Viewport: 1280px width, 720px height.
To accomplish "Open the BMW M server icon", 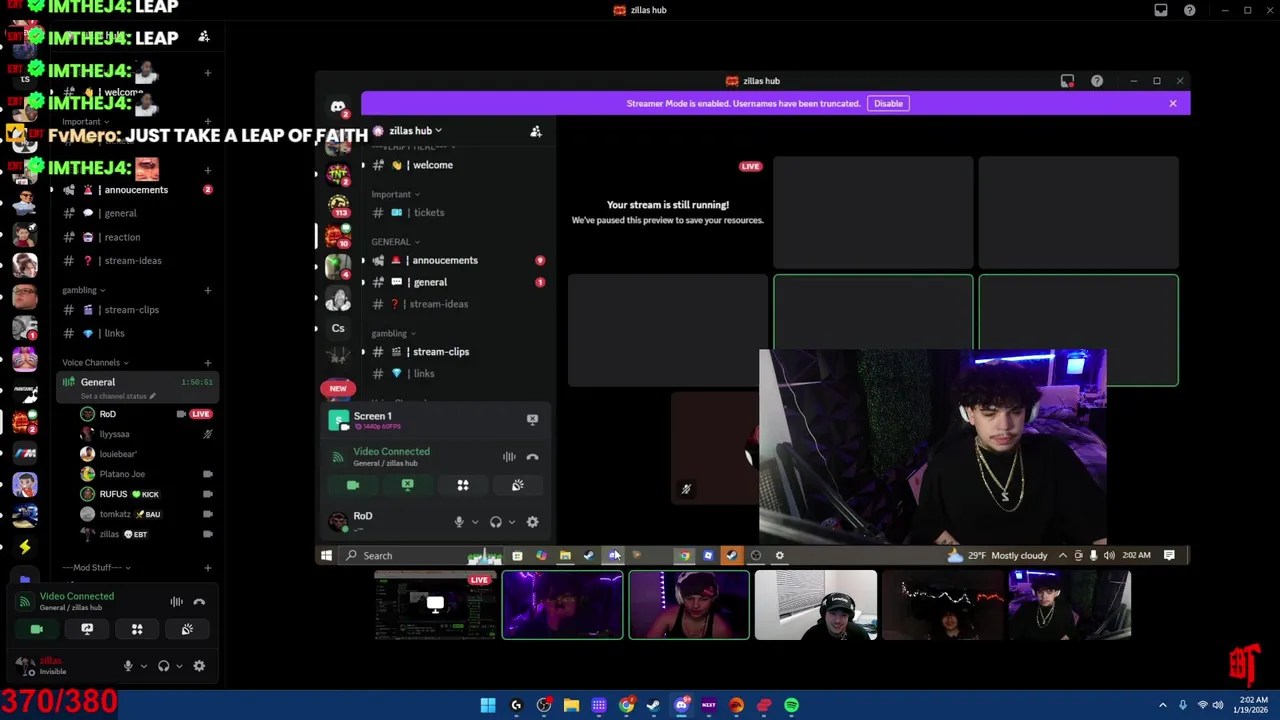I will point(25,453).
